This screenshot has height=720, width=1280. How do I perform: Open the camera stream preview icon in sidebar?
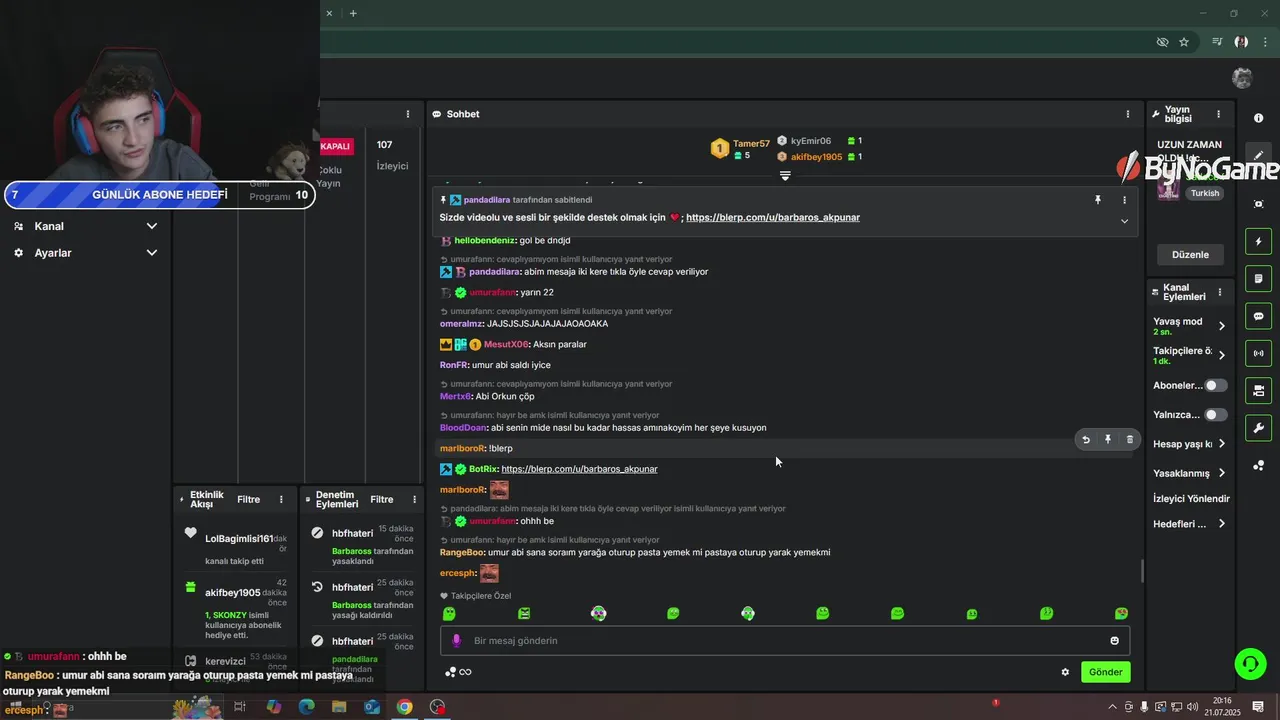coord(1258,390)
